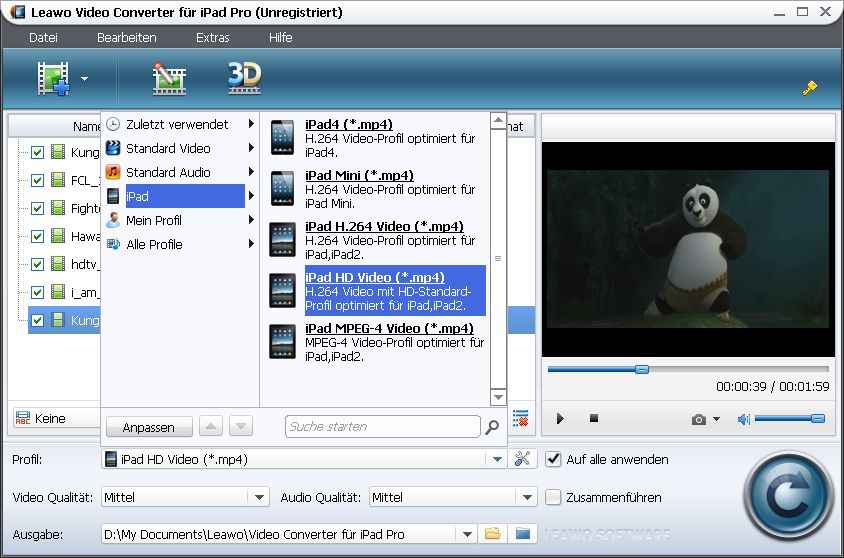844x558 pixels.
Task: Play the preview video
Action: click(x=560, y=418)
